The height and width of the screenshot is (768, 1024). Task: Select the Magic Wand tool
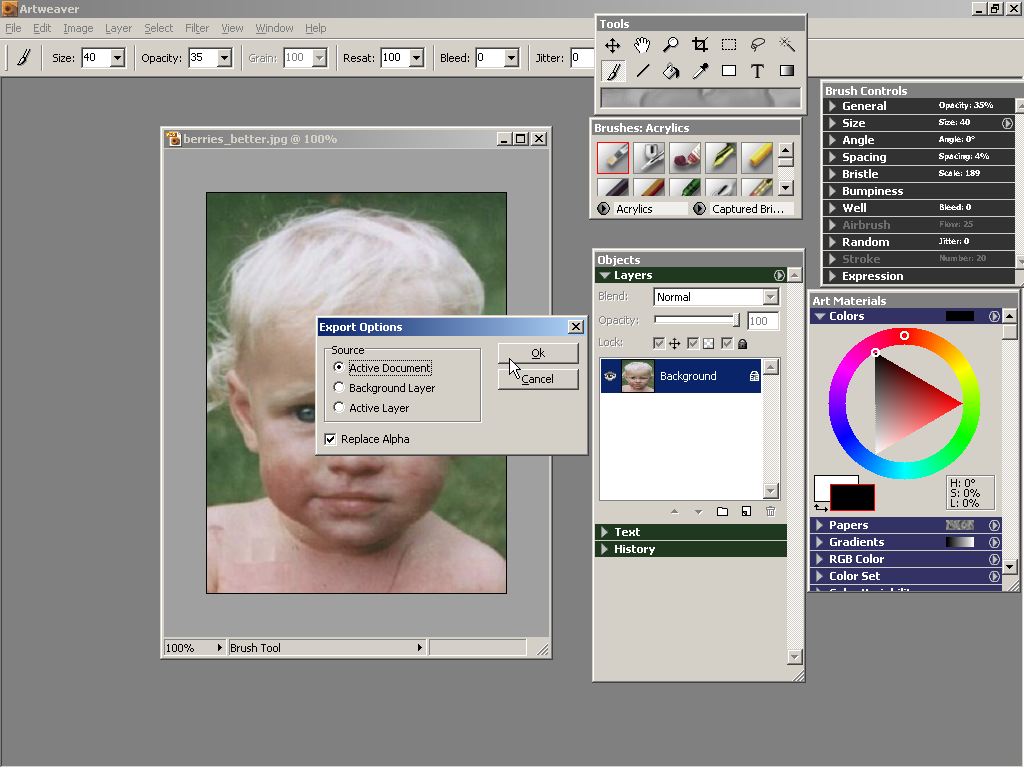[787, 45]
